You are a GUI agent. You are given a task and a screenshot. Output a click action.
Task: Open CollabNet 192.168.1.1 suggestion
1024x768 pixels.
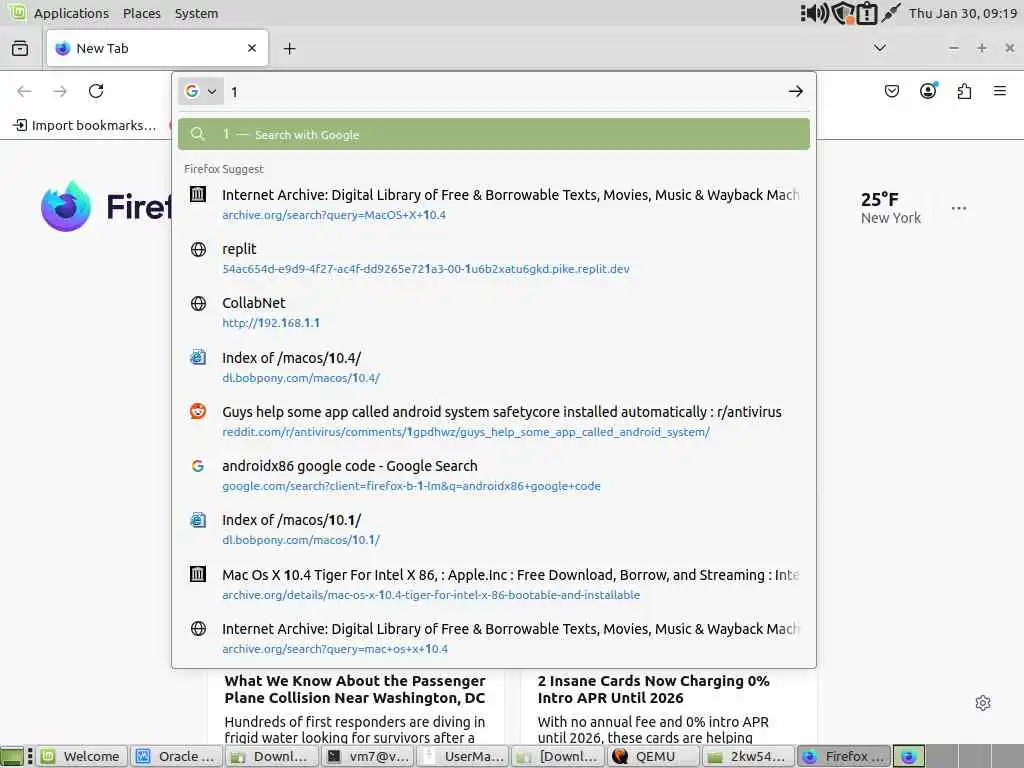coord(494,312)
